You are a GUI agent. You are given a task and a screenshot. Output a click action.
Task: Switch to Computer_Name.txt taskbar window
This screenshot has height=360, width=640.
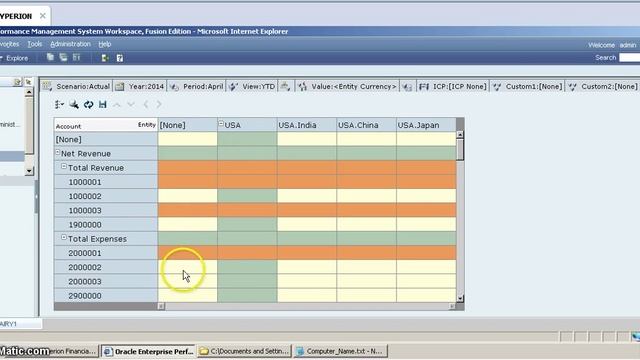tap(340, 351)
